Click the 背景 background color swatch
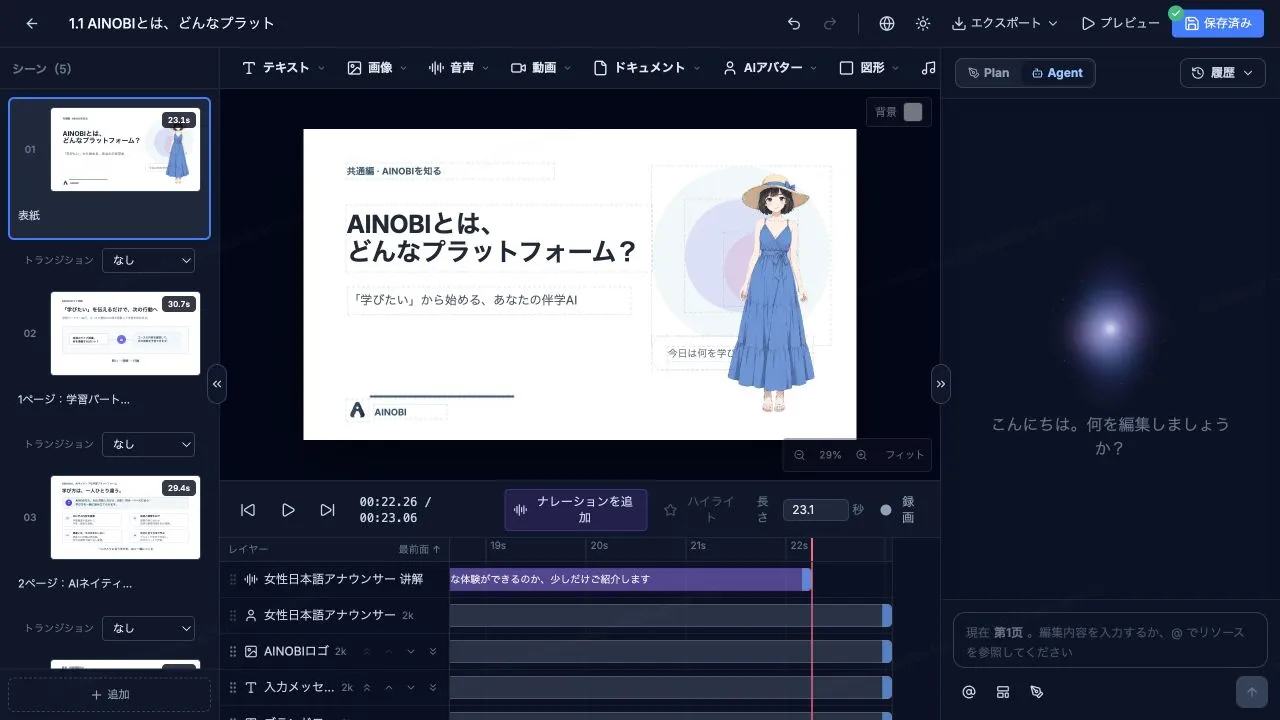The image size is (1280, 720). point(912,112)
